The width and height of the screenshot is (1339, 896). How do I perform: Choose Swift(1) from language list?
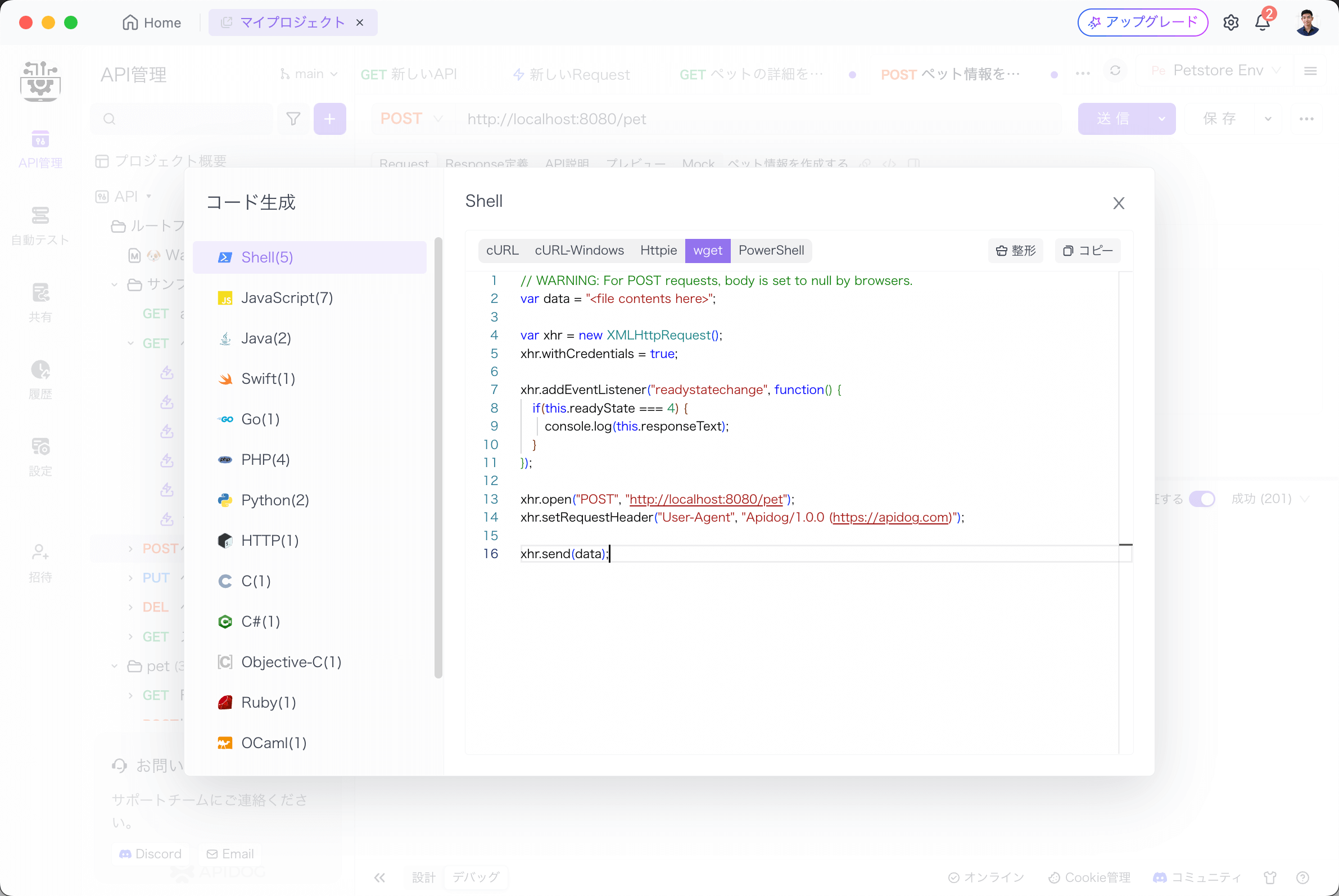tap(309, 379)
